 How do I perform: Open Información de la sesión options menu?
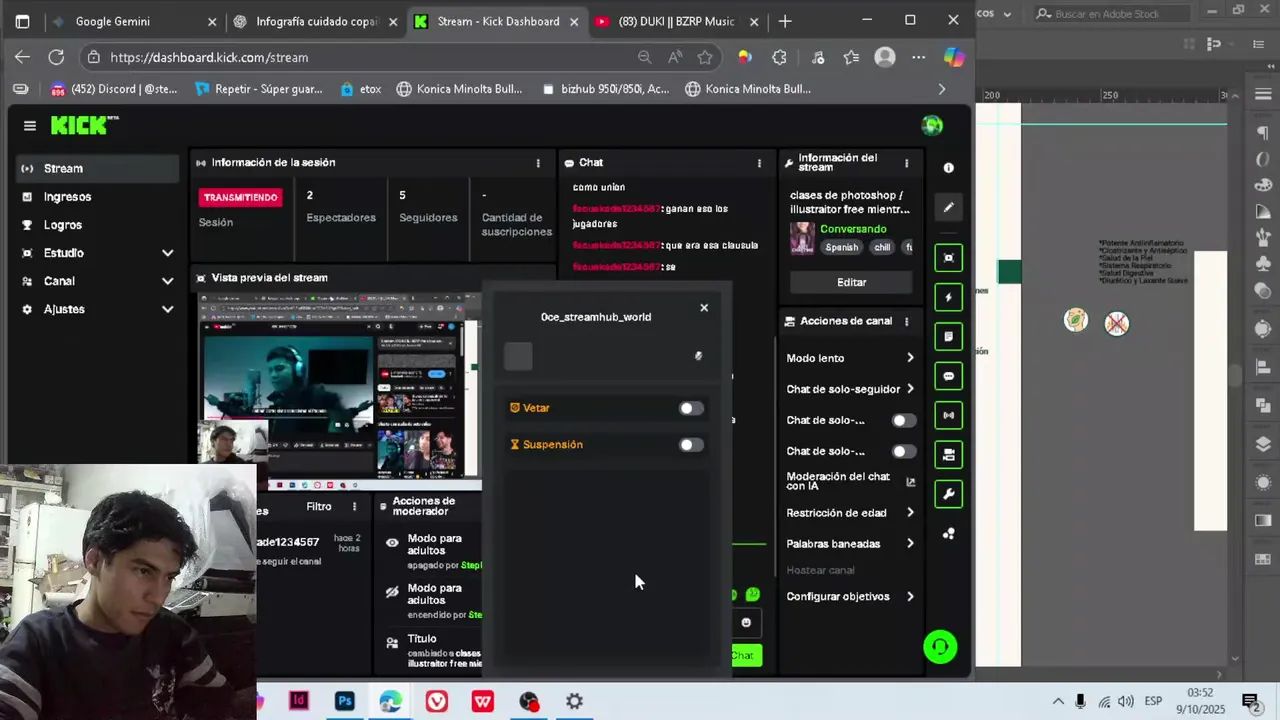pos(538,163)
